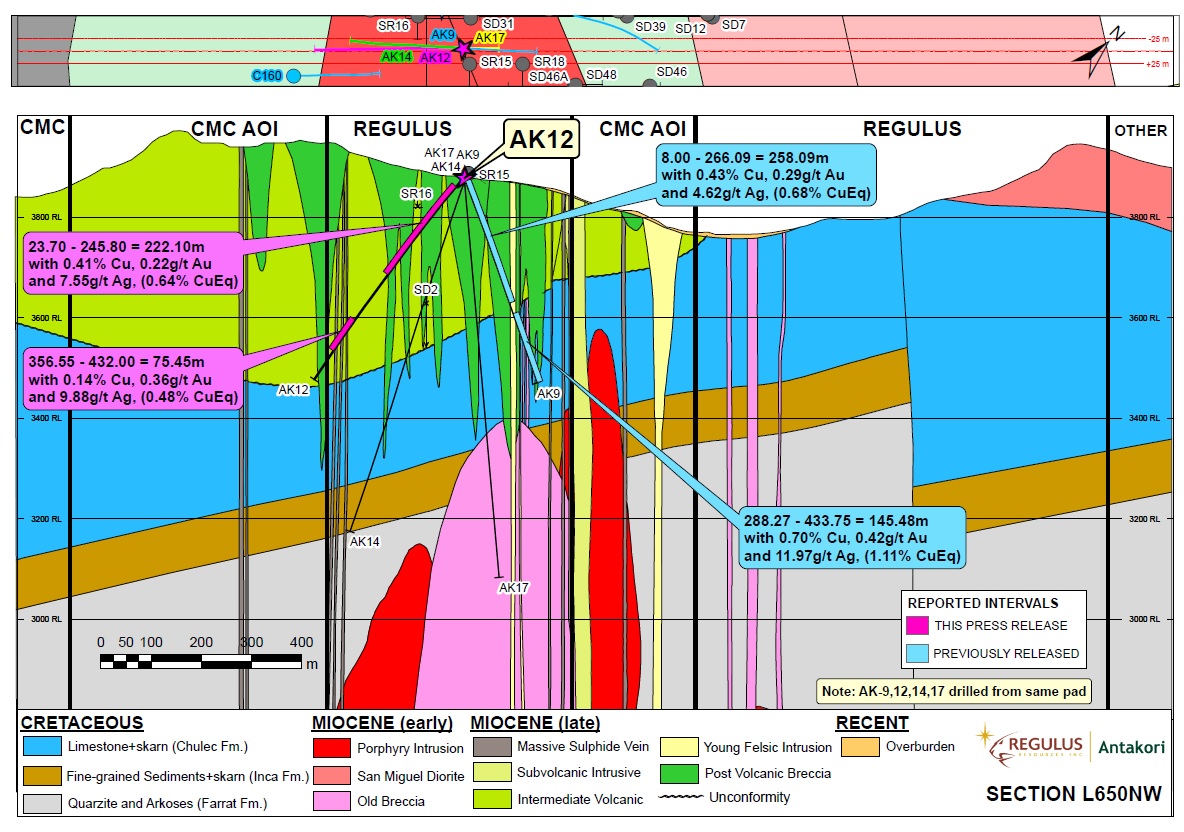Click the 400 label on the scale bar
Viewport: 1184px width, 832px height.
click(x=301, y=642)
